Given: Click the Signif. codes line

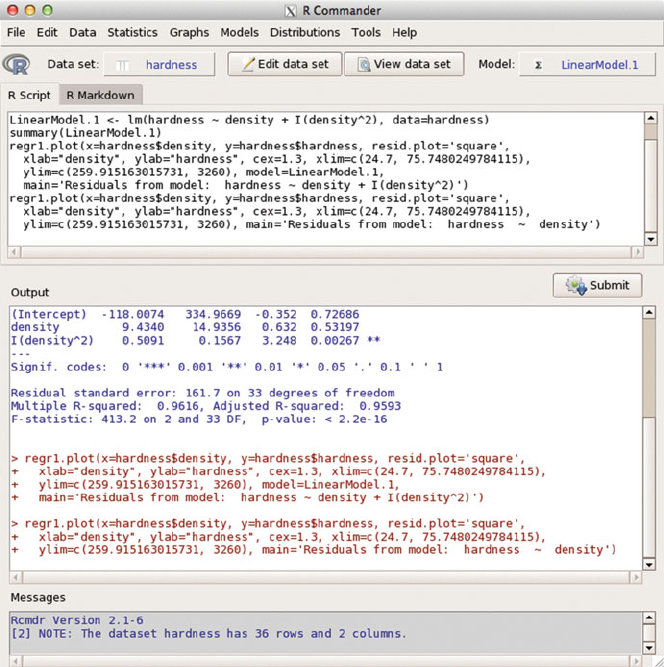Looking at the screenshot, I should 227,367.
